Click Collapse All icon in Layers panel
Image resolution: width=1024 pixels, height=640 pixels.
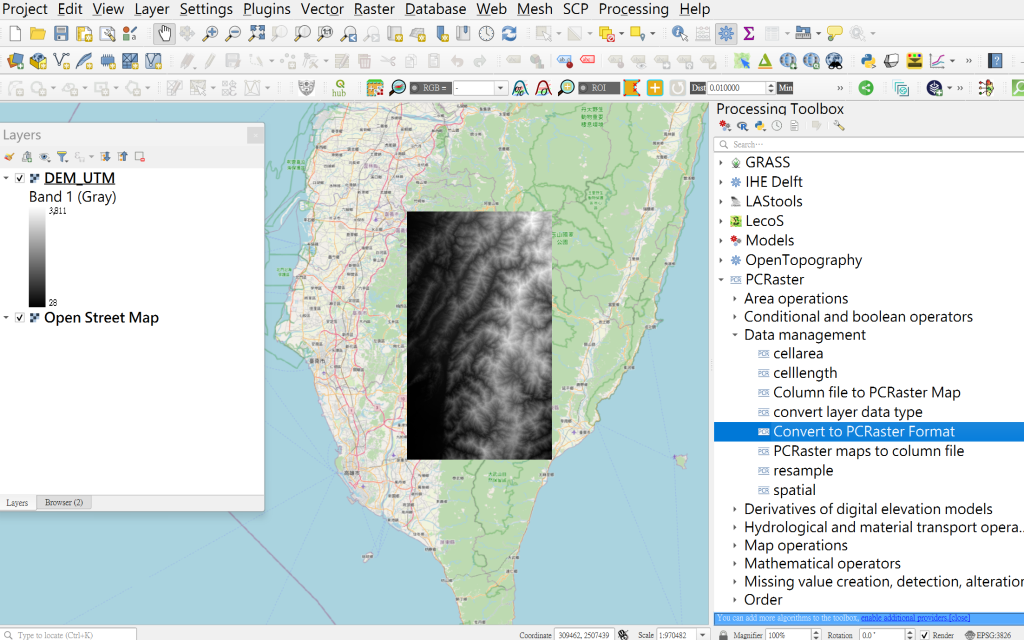coord(123,157)
